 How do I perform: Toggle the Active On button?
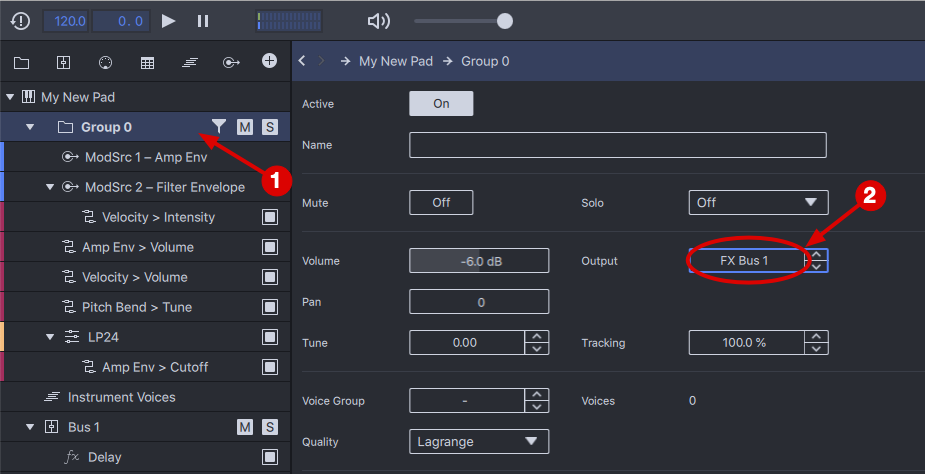[441, 103]
